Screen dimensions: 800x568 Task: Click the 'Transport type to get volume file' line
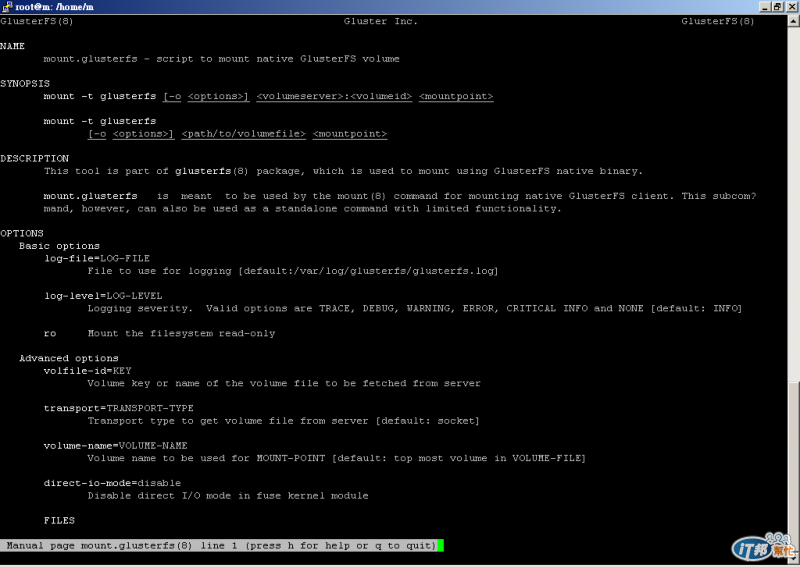(284, 421)
